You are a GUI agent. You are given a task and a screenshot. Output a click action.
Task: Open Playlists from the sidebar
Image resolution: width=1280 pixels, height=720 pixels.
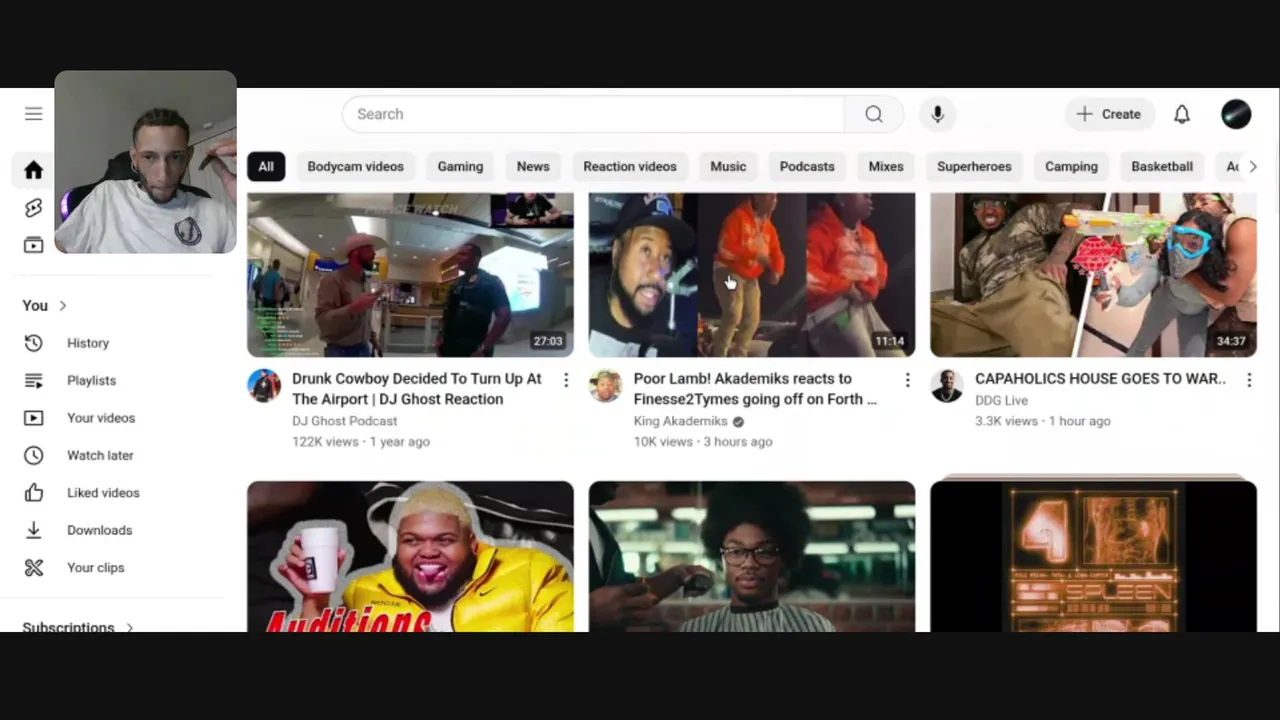tap(91, 380)
